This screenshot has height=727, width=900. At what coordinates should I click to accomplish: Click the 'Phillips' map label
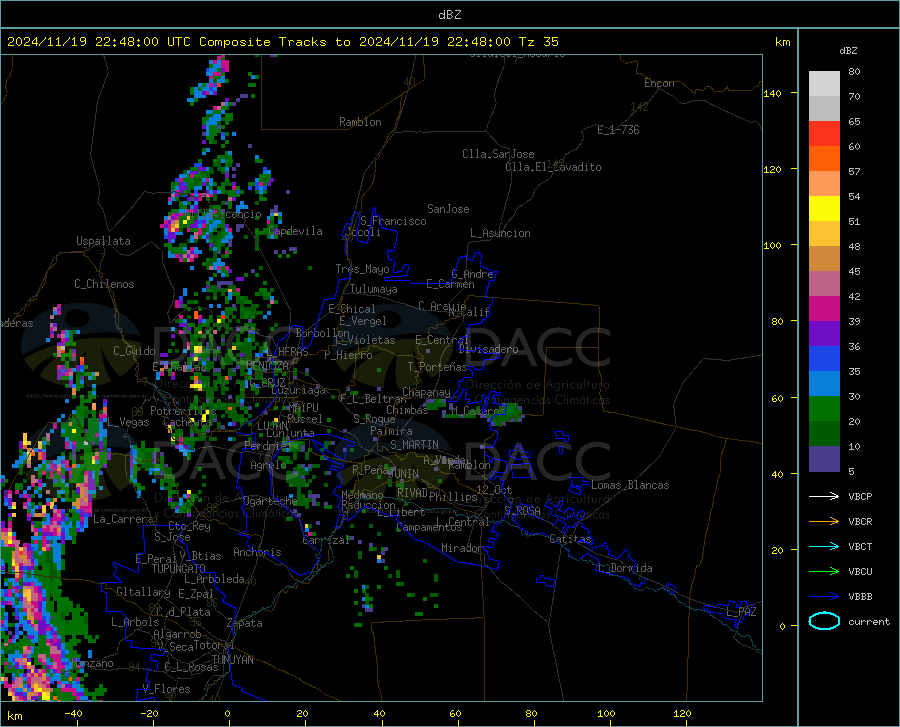tap(453, 496)
